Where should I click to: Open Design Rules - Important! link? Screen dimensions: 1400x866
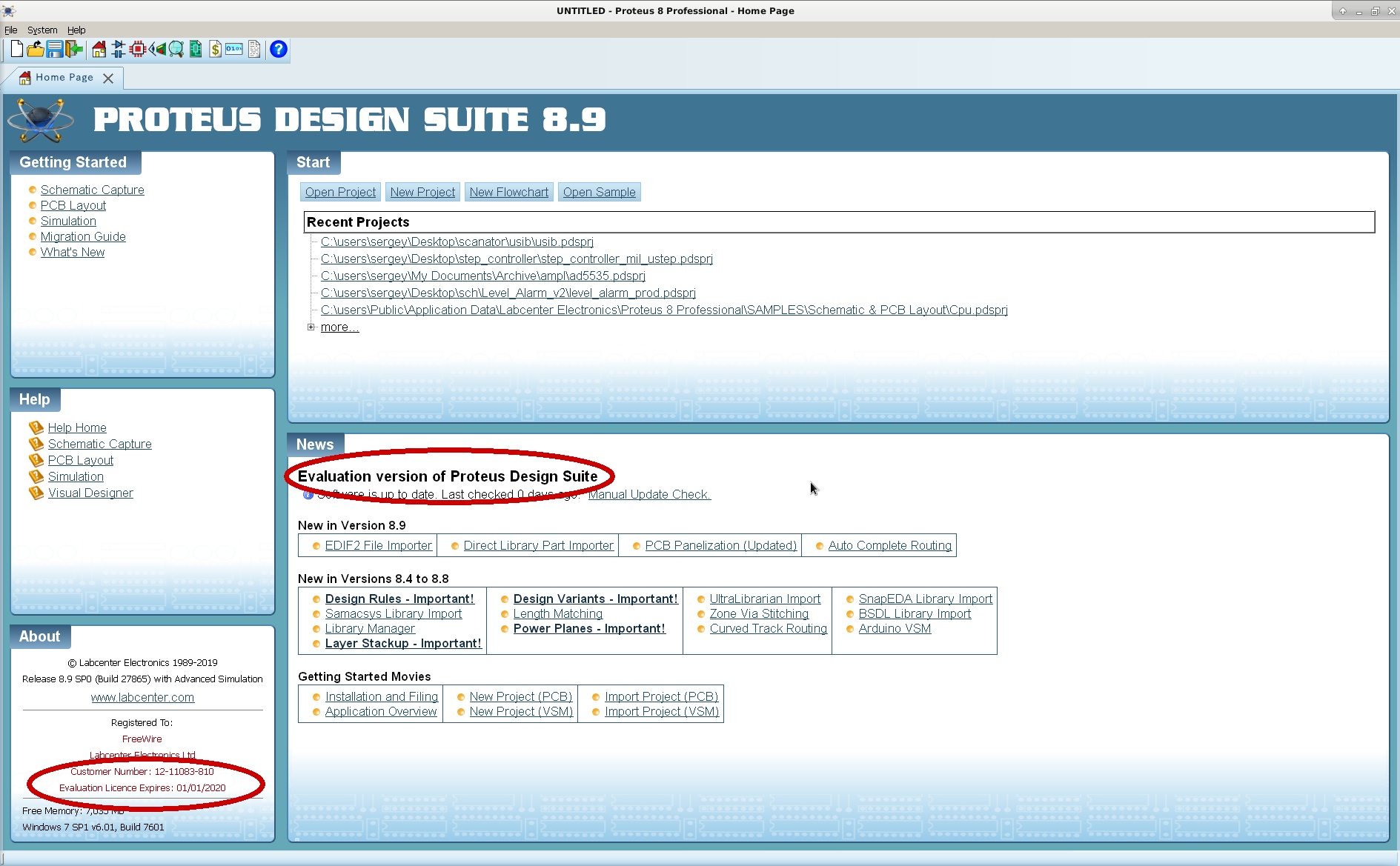tap(399, 599)
